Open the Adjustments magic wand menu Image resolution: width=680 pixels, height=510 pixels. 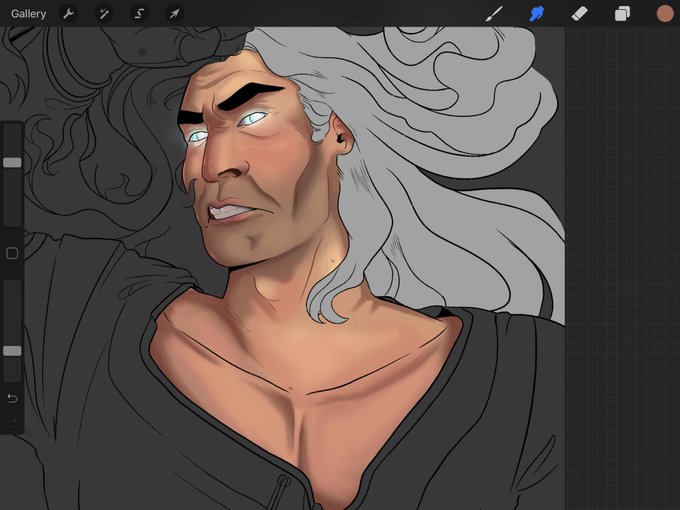point(104,14)
